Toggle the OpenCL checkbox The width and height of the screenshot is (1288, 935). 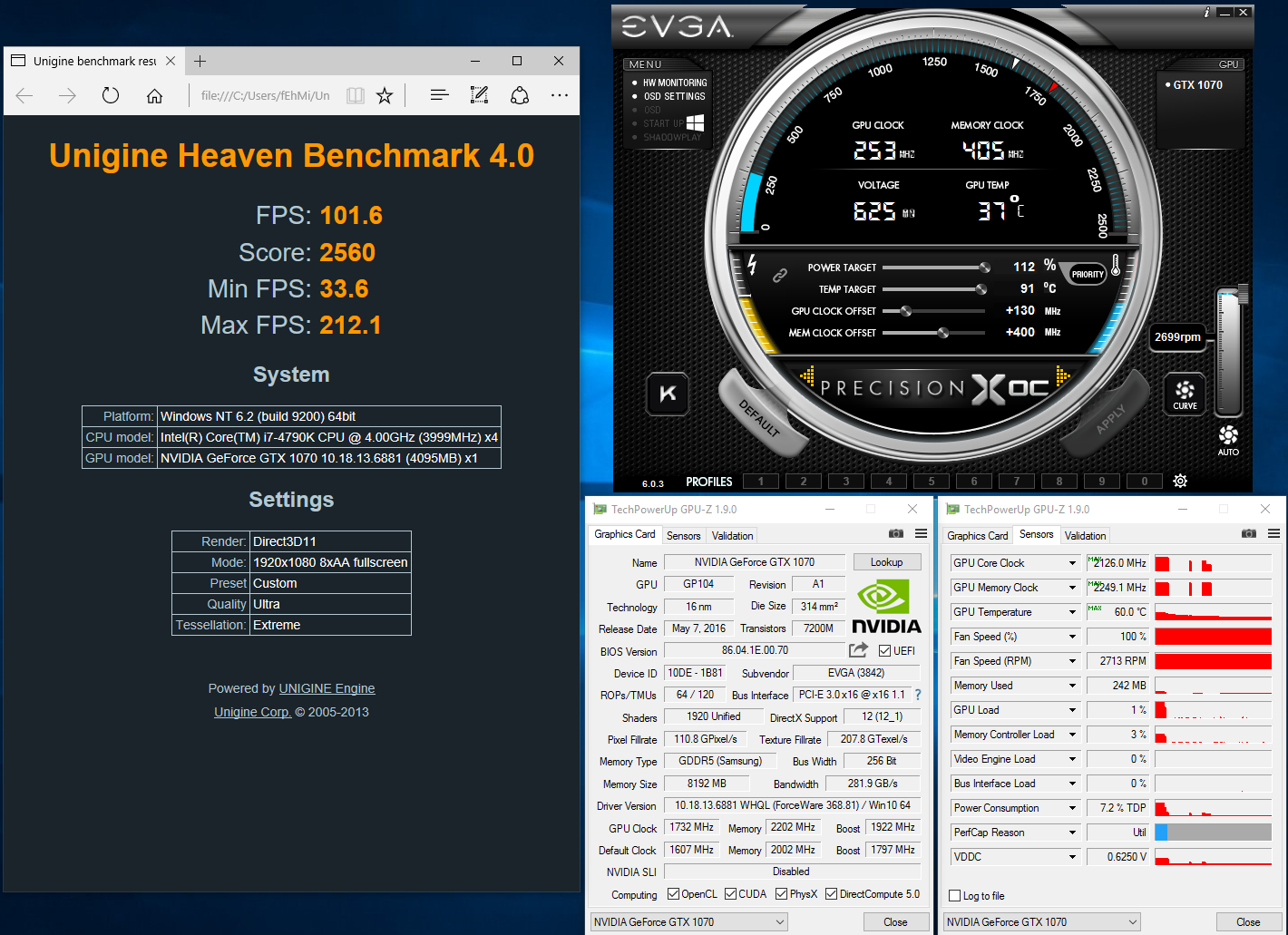point(673,894)
